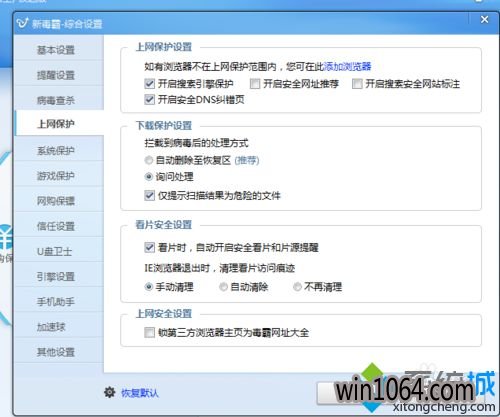Open 网购保镖 settings tab
This screenshot has width=500, height=417.
[x=59, y=201]
